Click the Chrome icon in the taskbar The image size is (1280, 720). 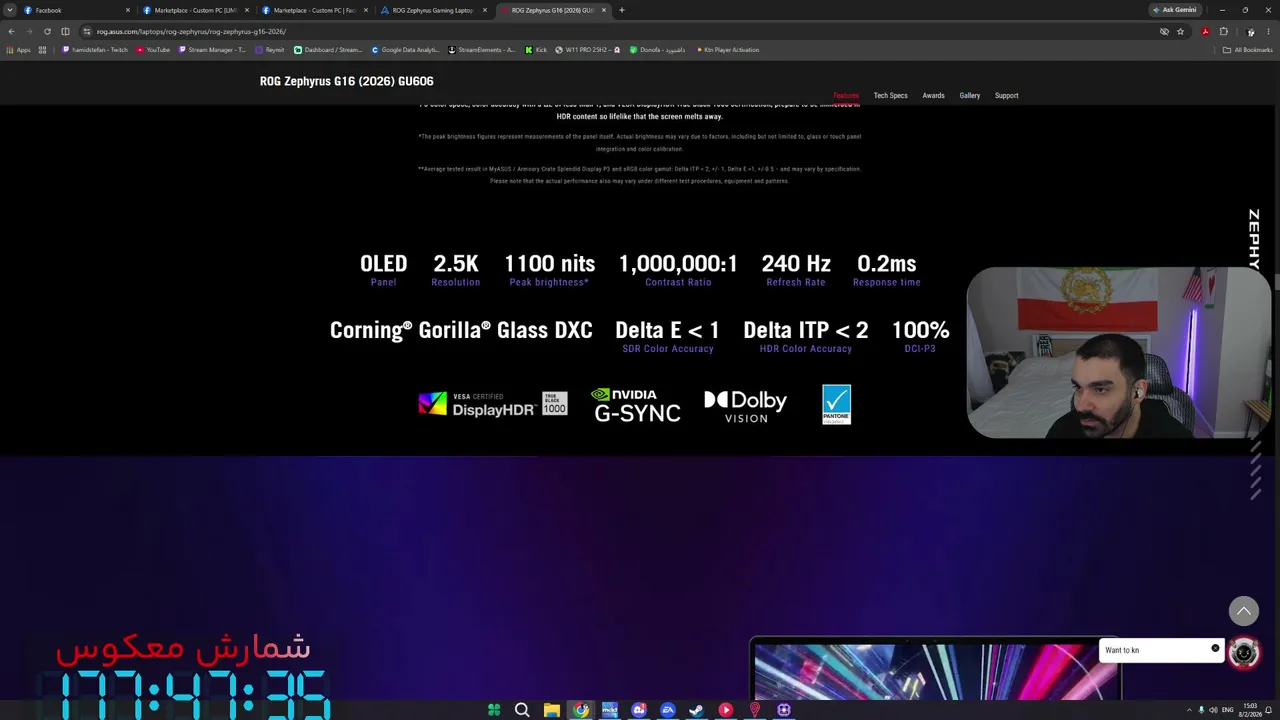581,710
